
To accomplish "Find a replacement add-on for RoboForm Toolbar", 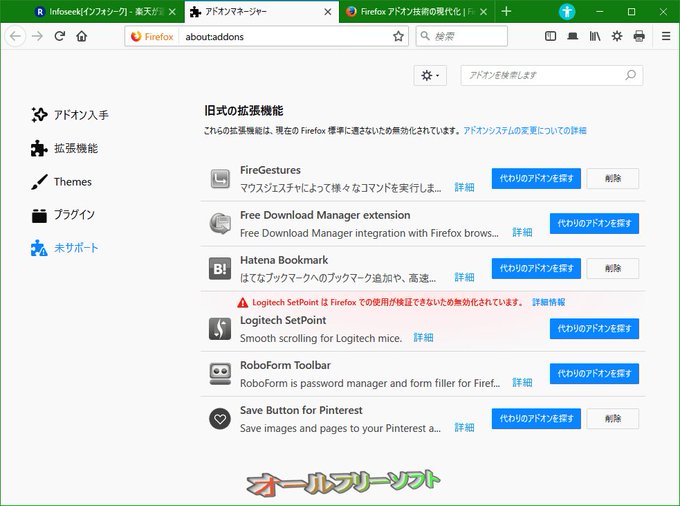I will pos(594,373).
